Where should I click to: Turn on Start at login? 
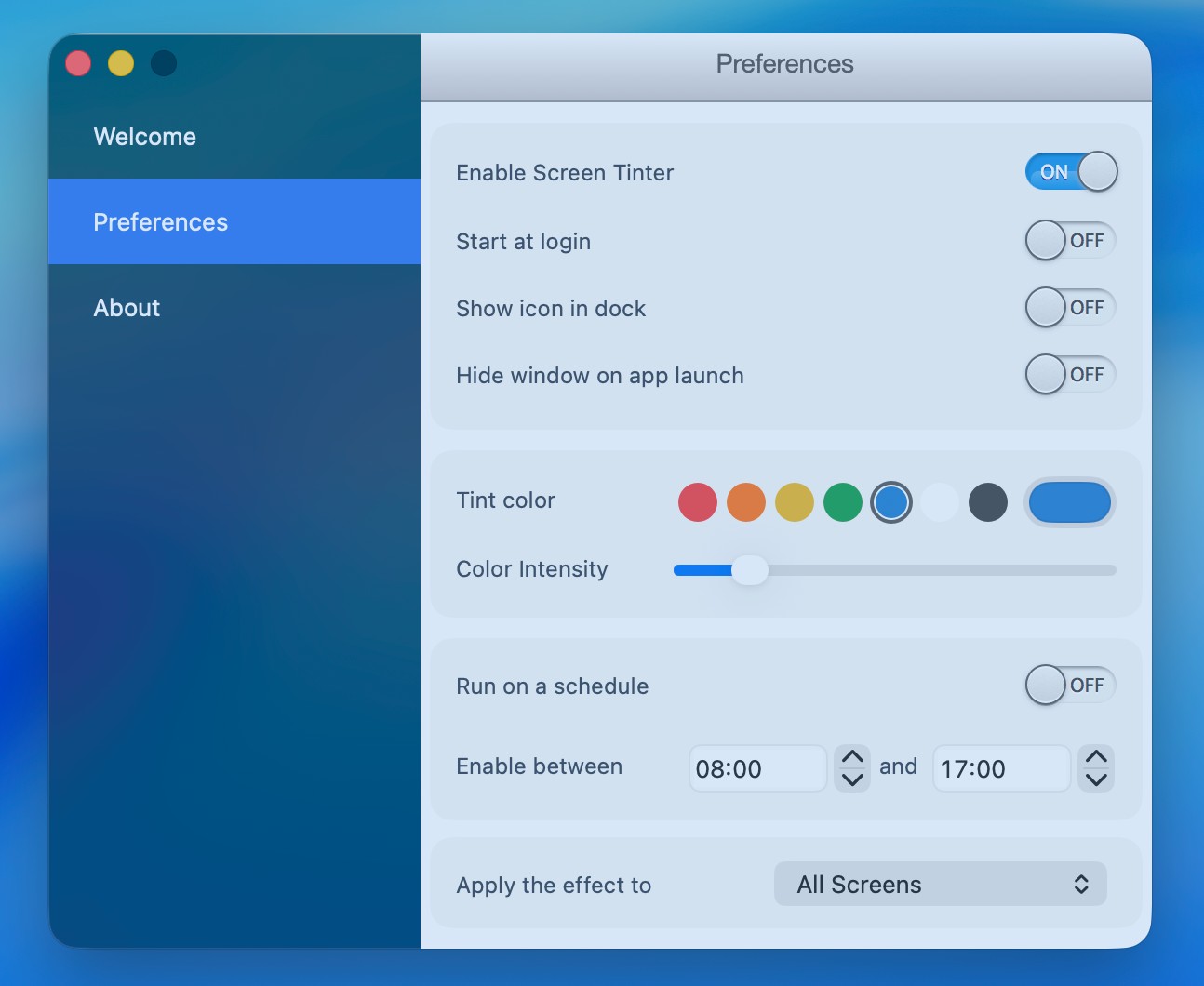[1070, 241]
